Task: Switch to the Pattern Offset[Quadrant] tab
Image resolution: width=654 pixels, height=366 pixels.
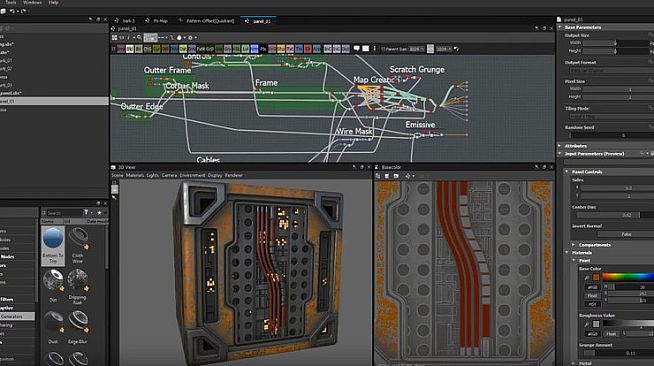Action: [x=206, y=20]
